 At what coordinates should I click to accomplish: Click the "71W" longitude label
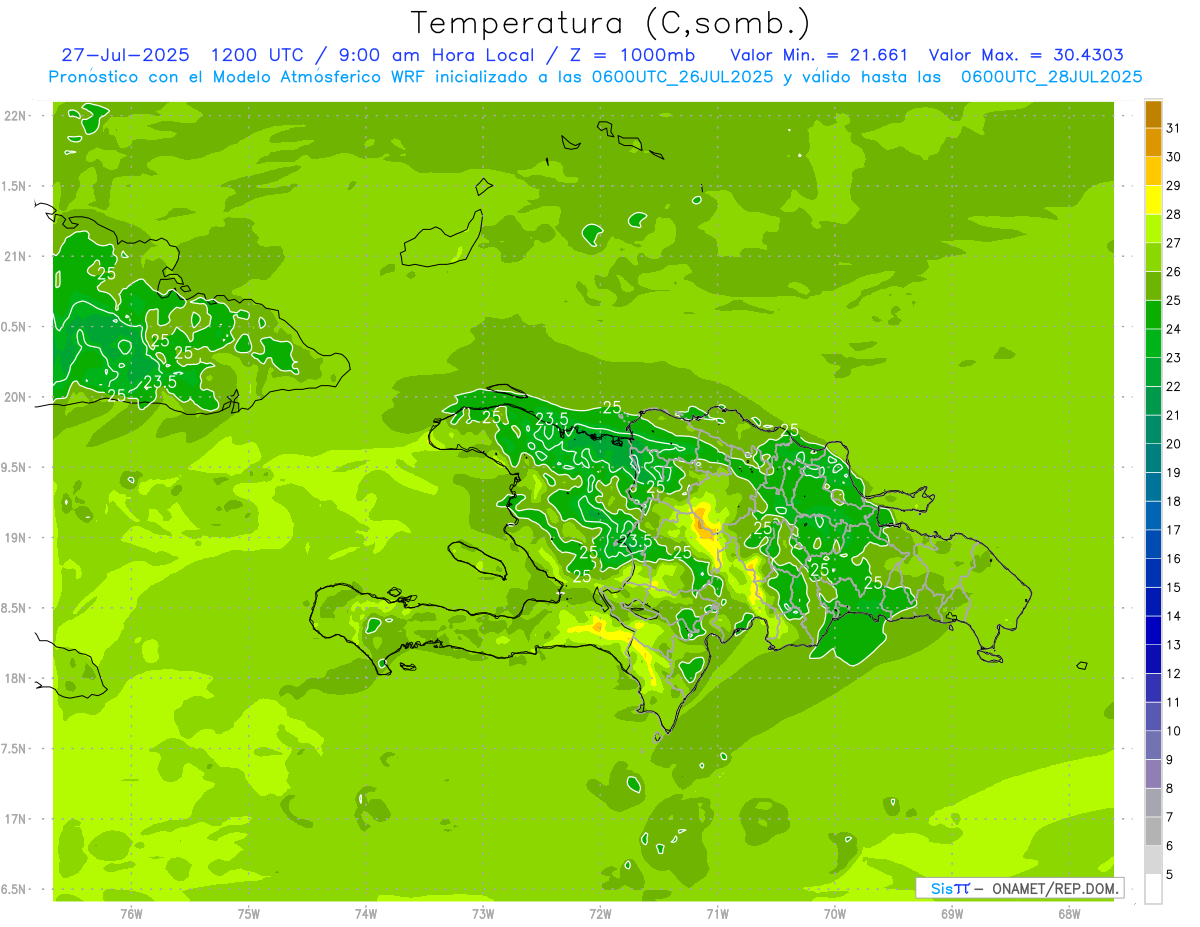(x=717, y=913)
